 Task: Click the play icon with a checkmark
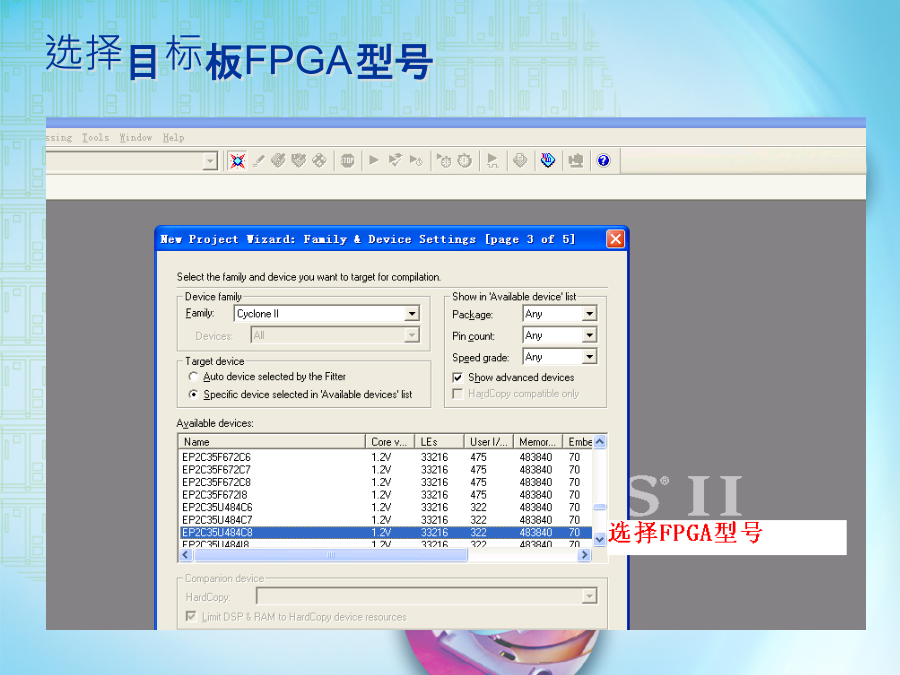[395, 161]
